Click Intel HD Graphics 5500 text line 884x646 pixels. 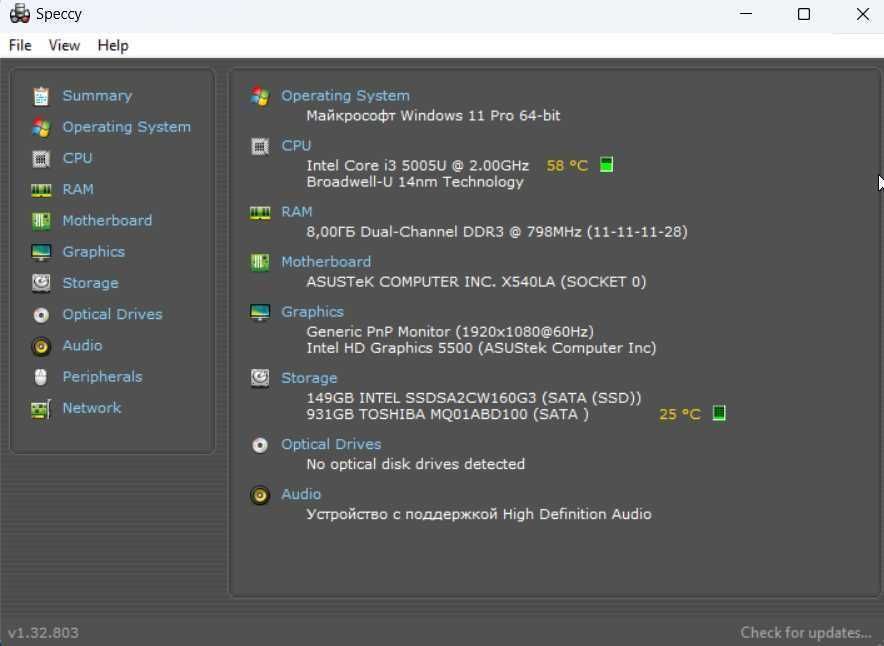(481, 348)
